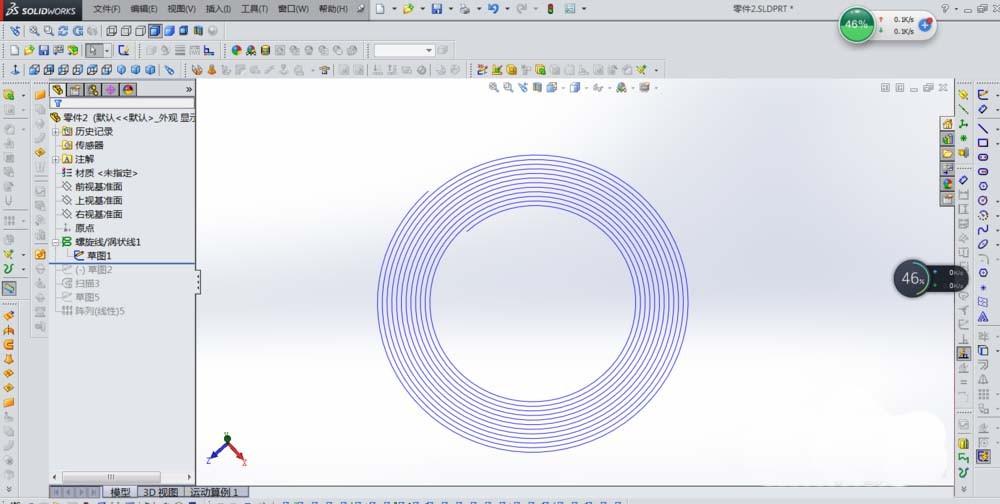Image resolution: width=1000 pixels, height=504 pixels.
Task: Open the 文件(F) menu
Action: pos(107,9)
